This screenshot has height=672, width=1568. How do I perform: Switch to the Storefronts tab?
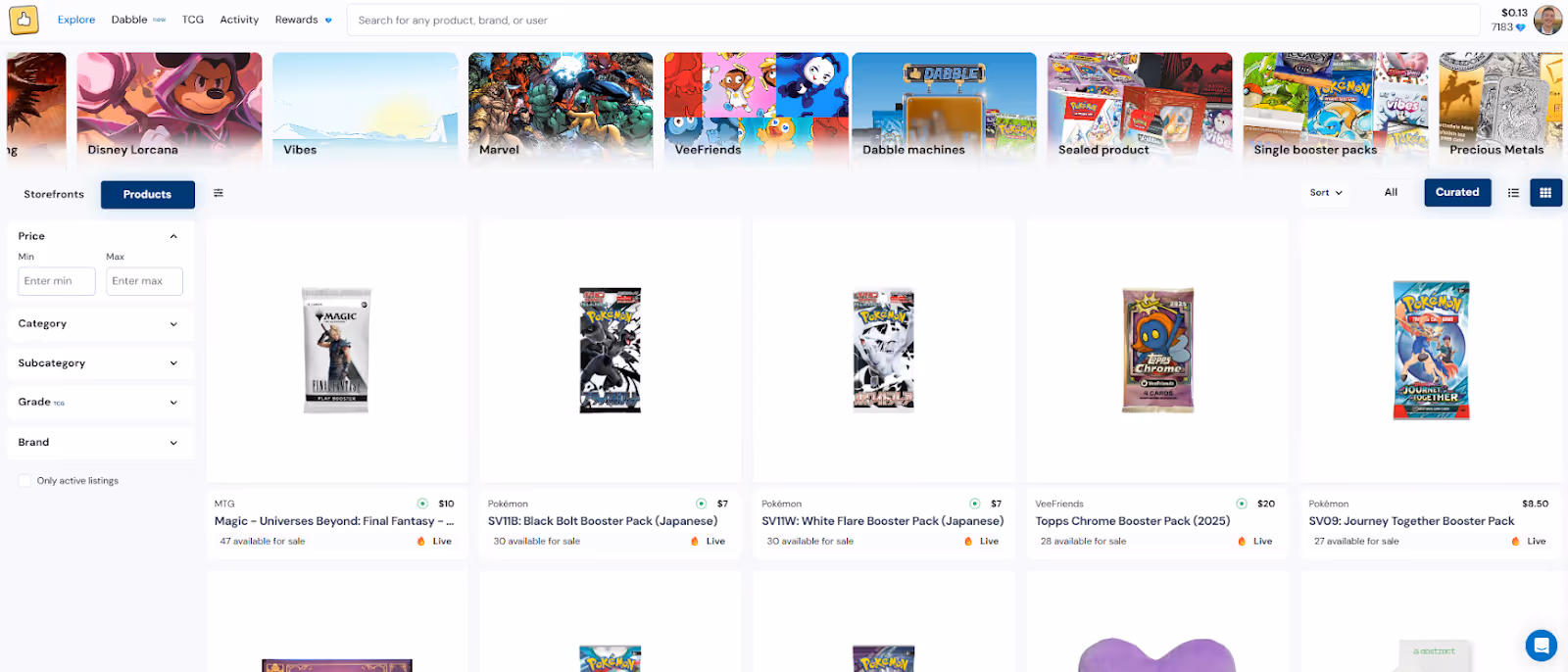54,194
